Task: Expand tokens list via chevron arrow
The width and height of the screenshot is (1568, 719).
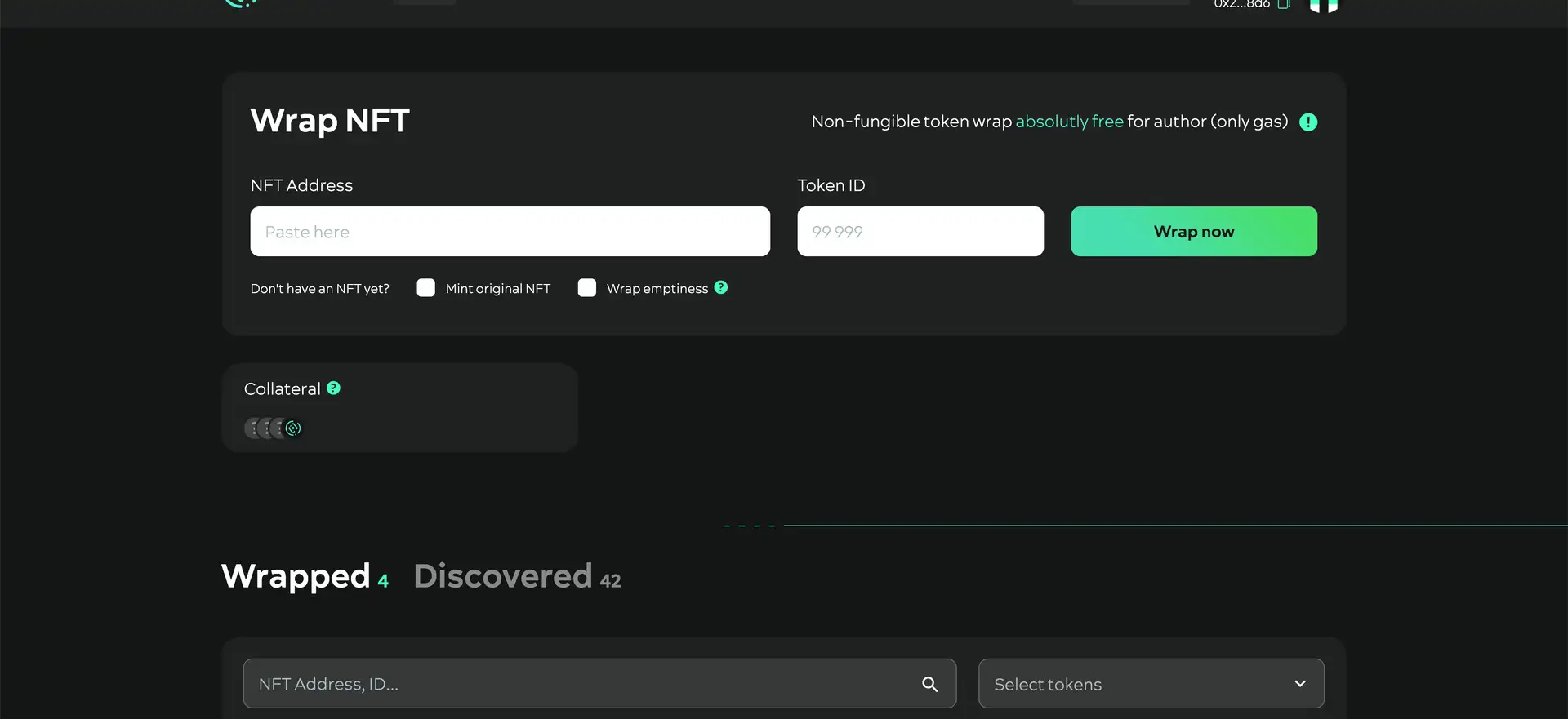Action: (1299, 684)
